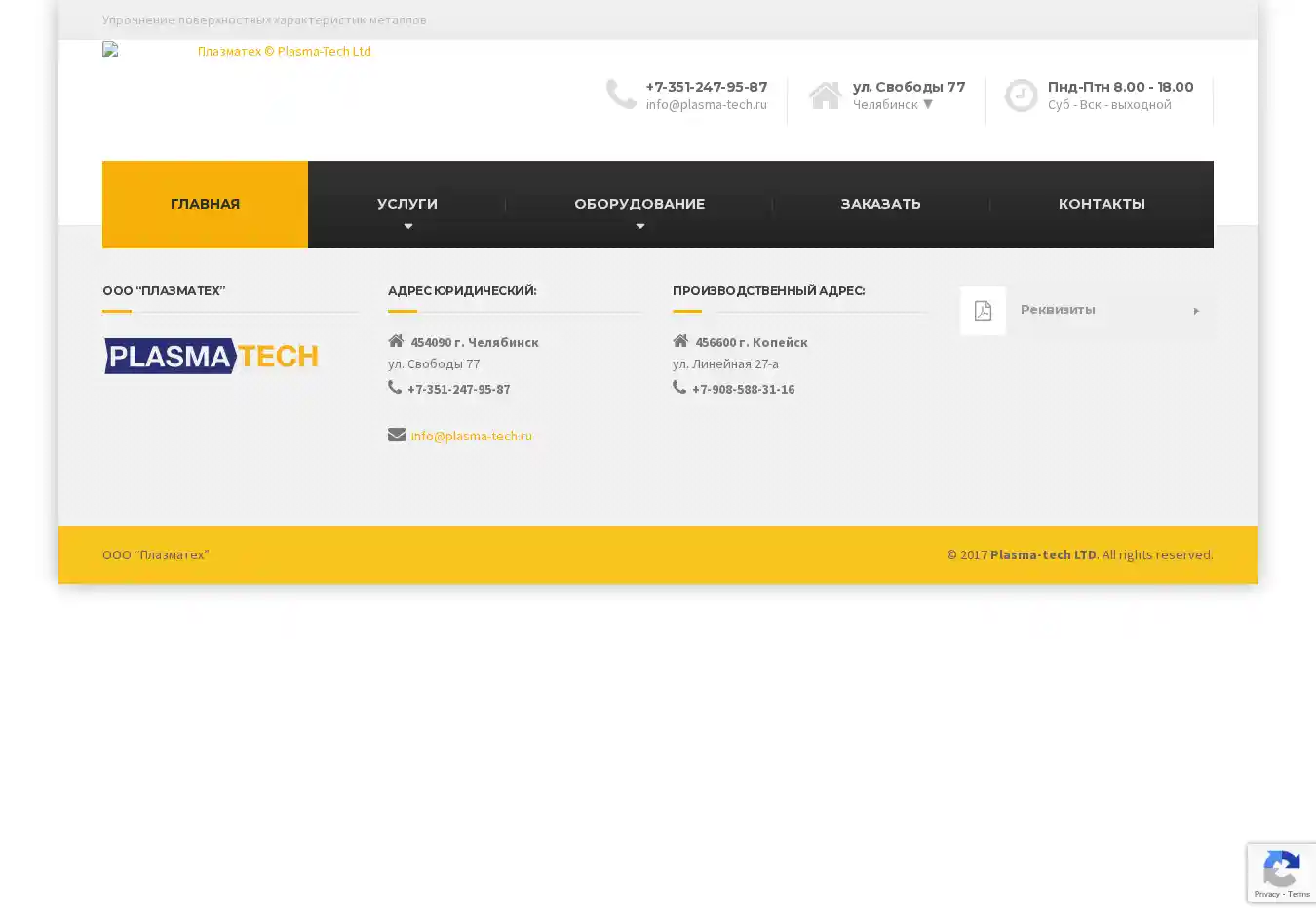This screenshot has width=1316, height=916.
Task: Click the phone icon in the header
Action: [621, 95]
